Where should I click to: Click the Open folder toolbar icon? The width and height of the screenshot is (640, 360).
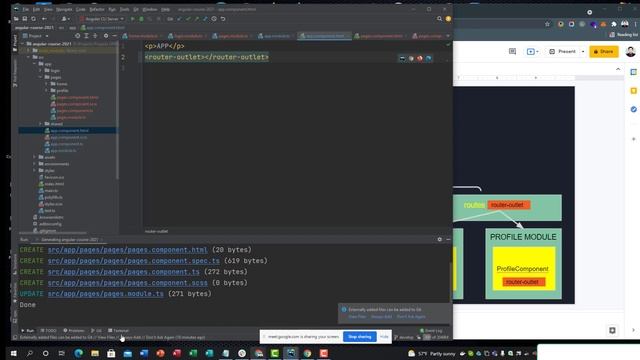[x=16, y=19]
